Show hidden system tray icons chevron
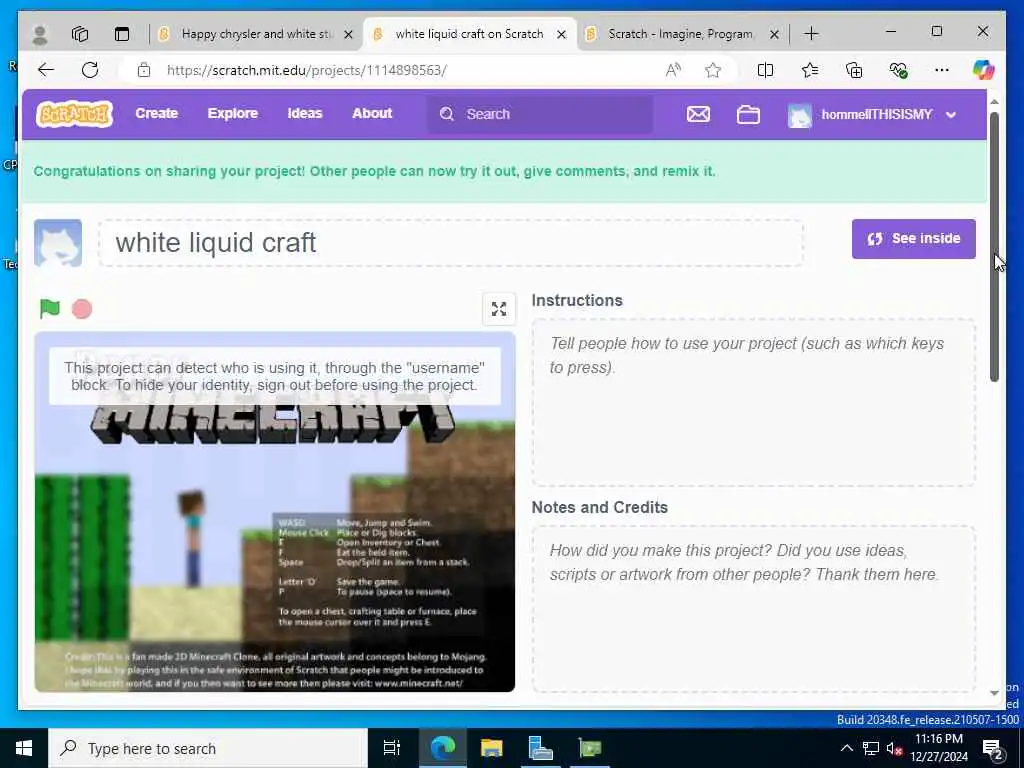 [x=846, y=748]
